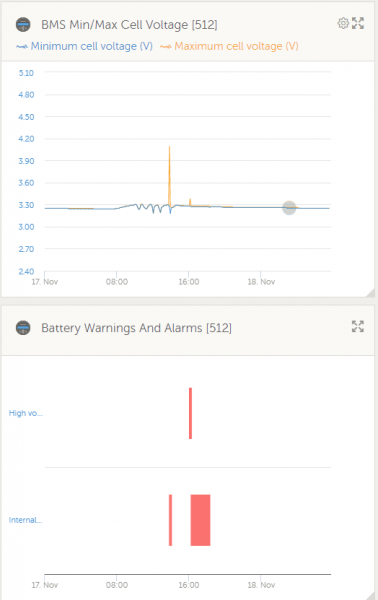Expand Battery Warnings And Alarms widget fullscreen

[358, 326]
